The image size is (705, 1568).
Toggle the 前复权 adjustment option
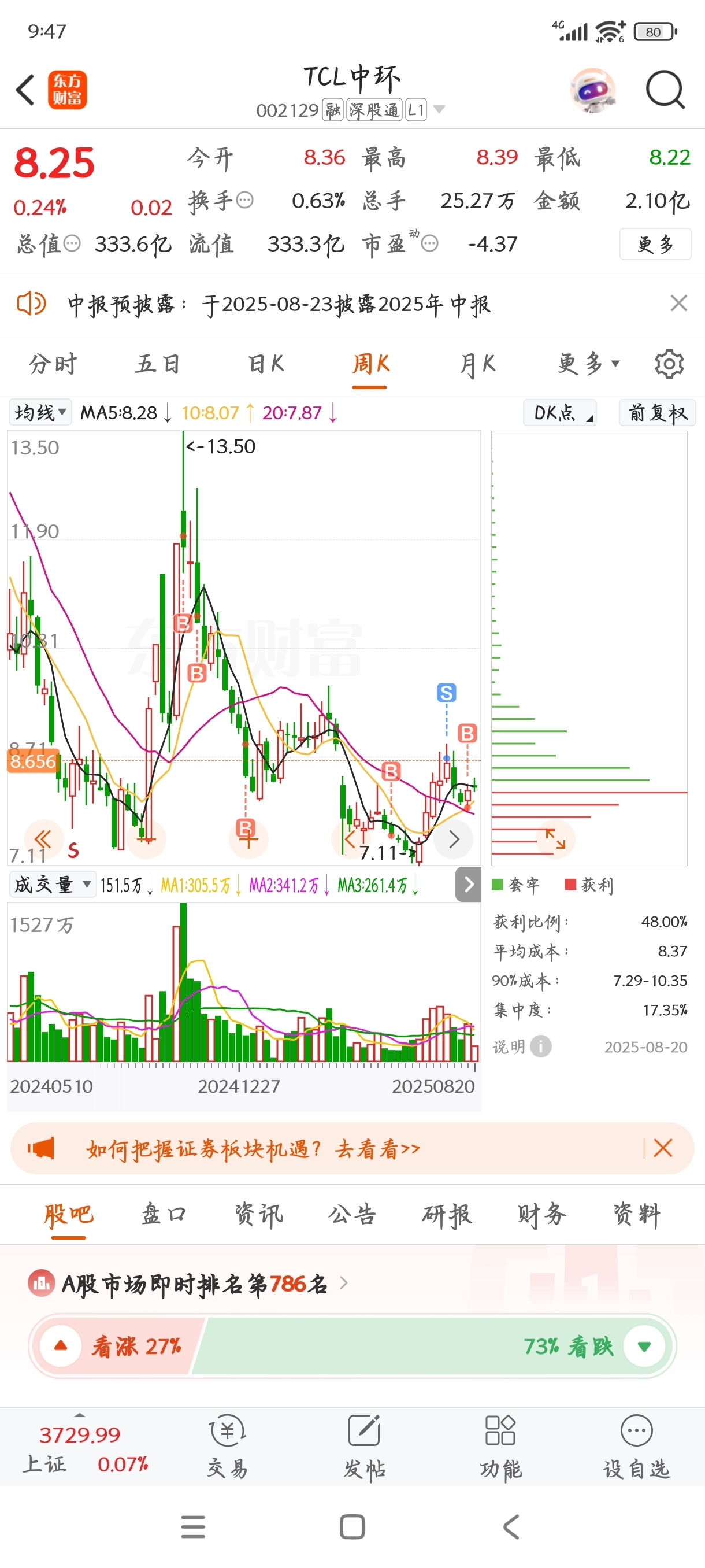coord(657,413)
